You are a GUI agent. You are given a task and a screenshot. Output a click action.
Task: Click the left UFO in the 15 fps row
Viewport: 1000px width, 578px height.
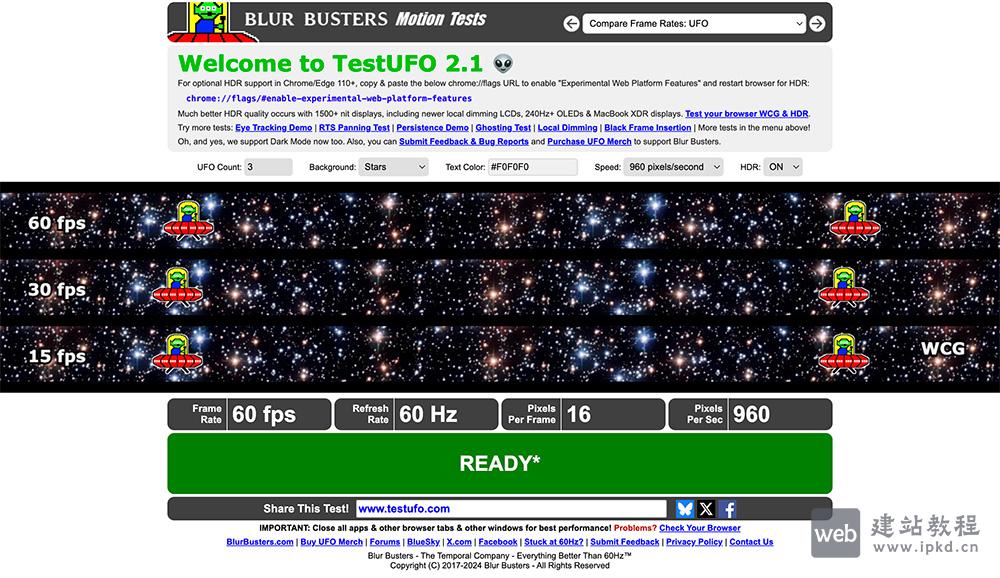coord(177,354)
